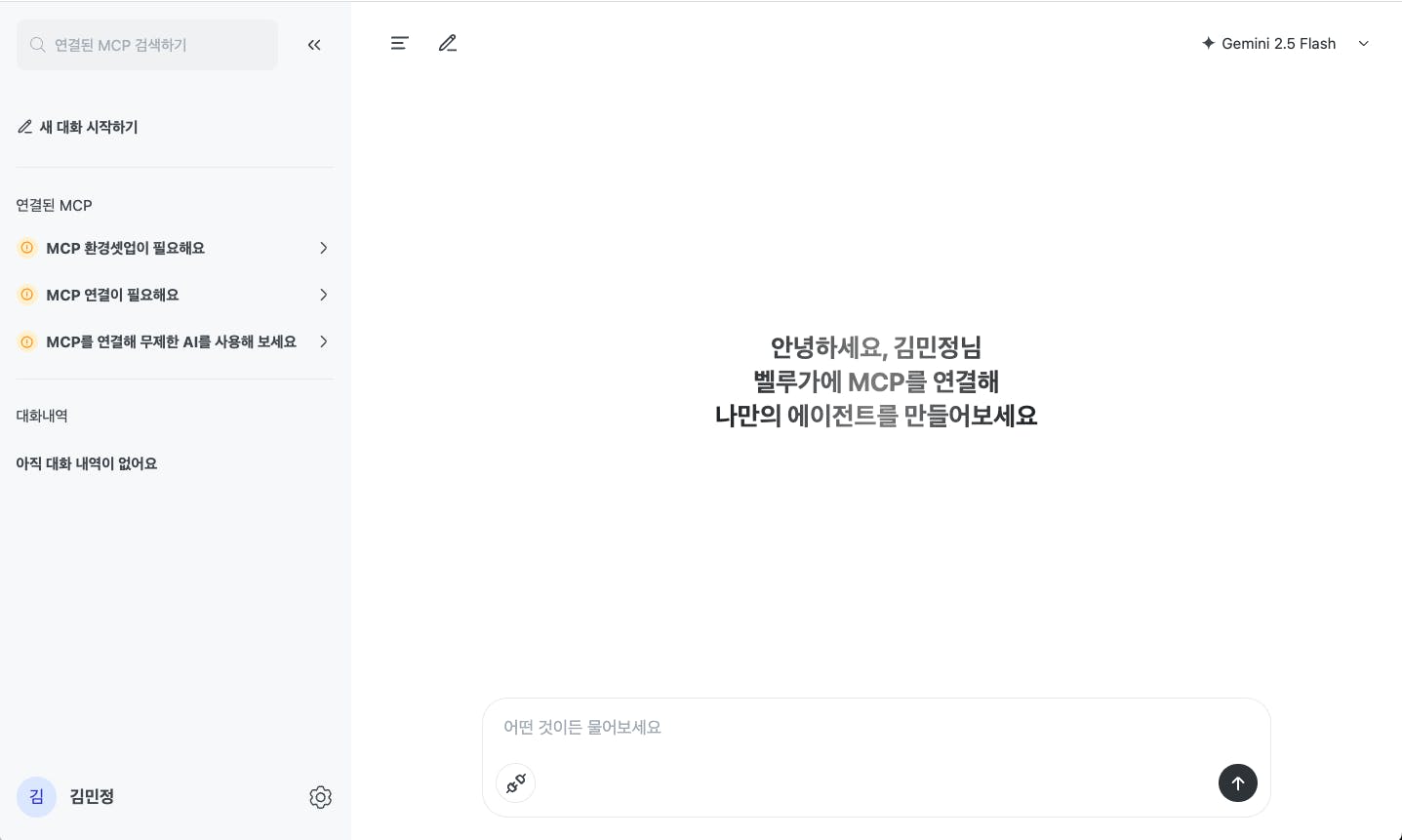Click warning icon next to MCP를 연결해 무제한 AI
The image size is (1402, 840).
tap(27, 341)
